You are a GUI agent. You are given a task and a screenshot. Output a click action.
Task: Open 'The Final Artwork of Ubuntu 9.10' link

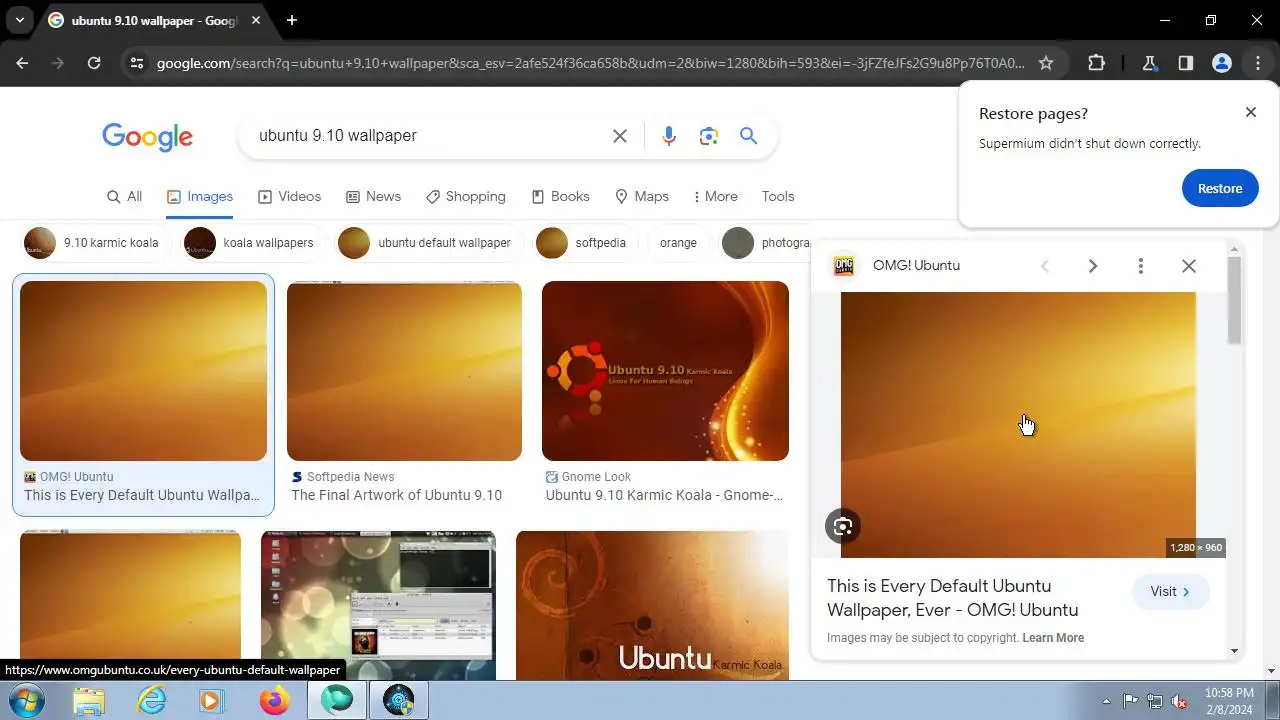pyautogui.click(x=397, y=495)
